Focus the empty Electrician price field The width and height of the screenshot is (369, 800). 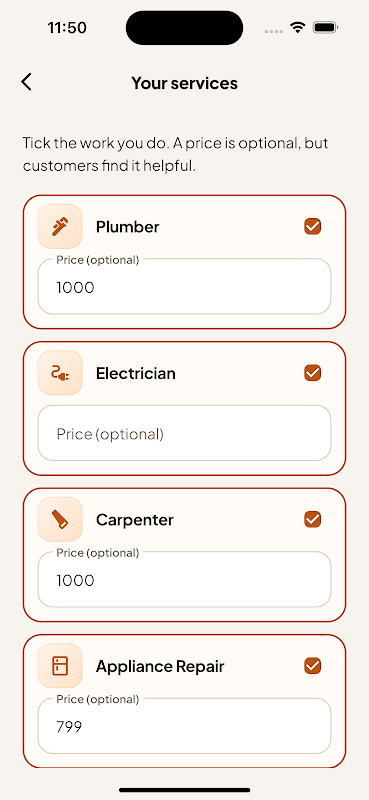pyautogui.click(x=184, y=433)
